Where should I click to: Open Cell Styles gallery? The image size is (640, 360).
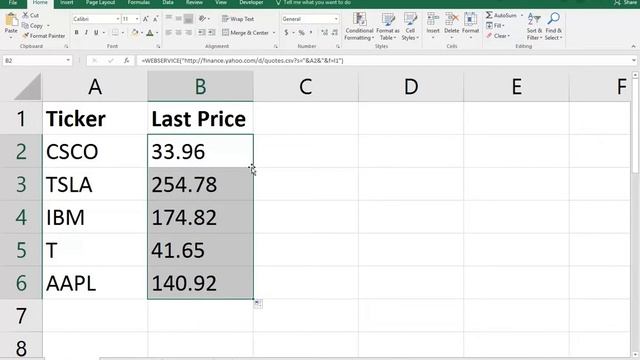point(410,27)
